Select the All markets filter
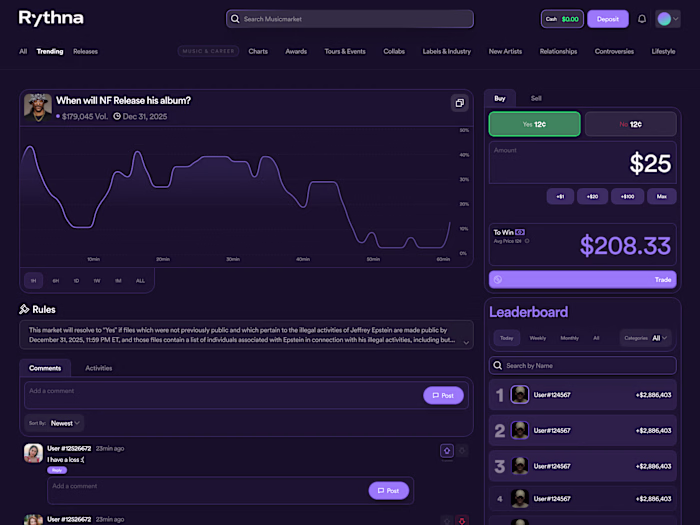700x525 pixels. point(23,51)
